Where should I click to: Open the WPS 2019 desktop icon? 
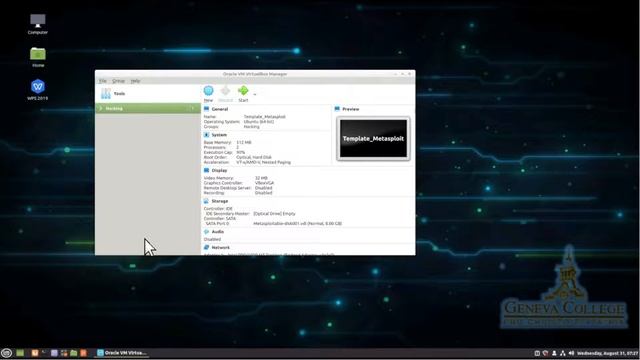click(x=38, y=90)
